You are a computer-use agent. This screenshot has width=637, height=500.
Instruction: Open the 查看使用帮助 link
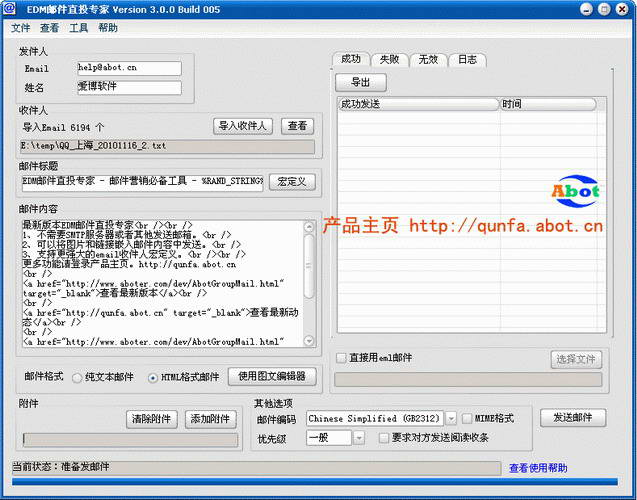coord(538,468)
